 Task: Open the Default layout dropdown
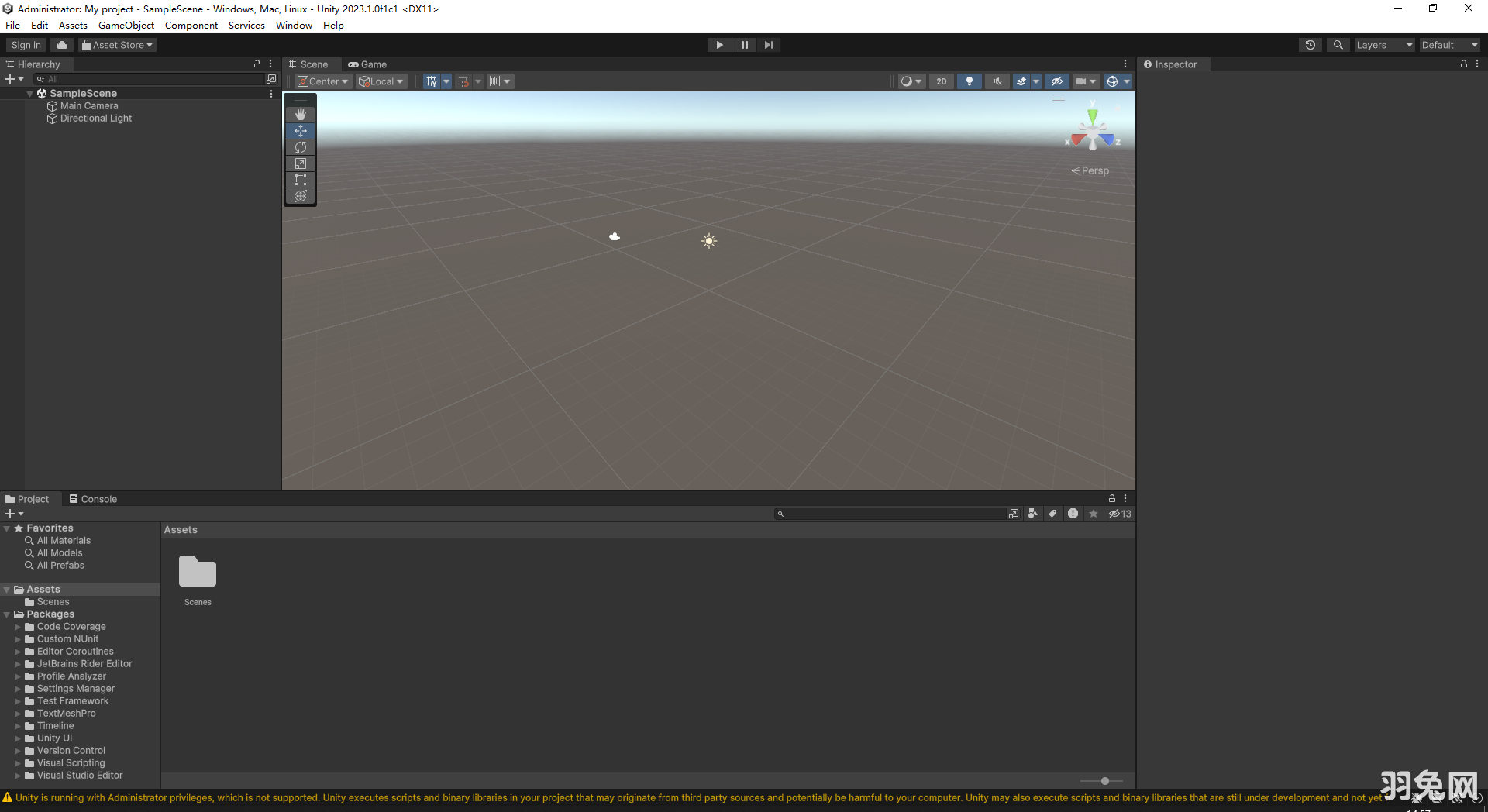pyautogui.click(x=1448, y=44)
